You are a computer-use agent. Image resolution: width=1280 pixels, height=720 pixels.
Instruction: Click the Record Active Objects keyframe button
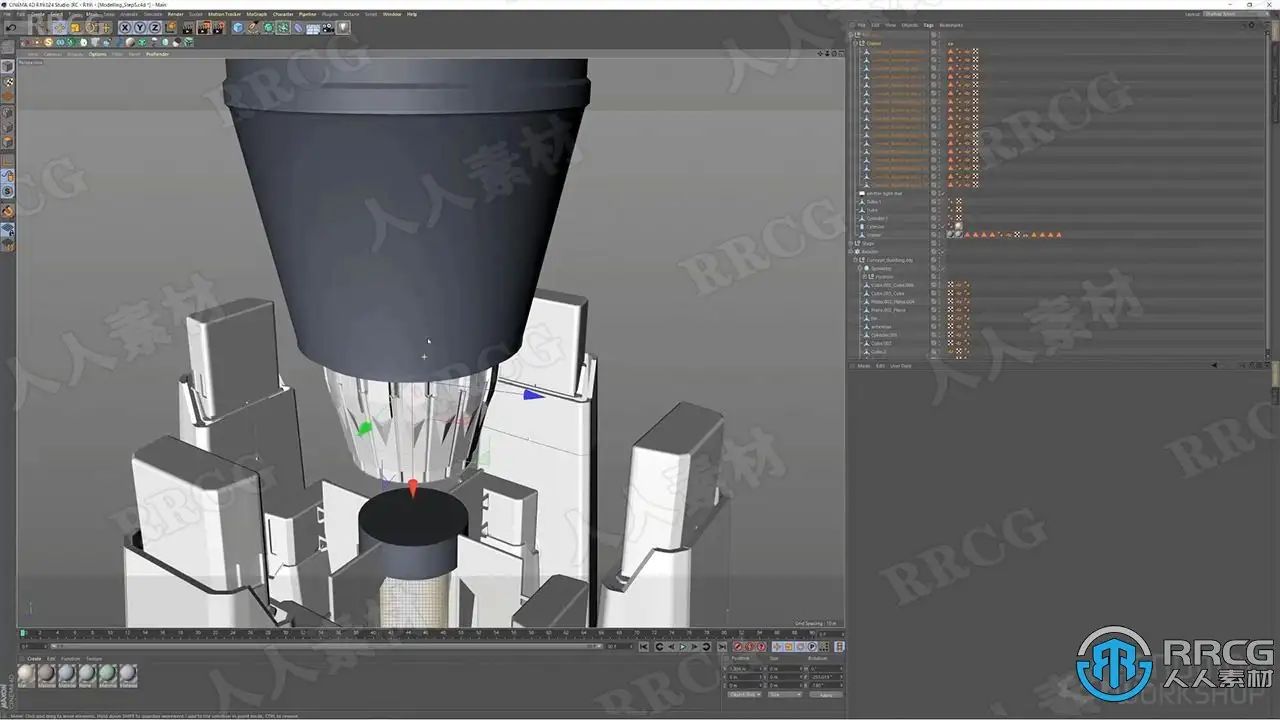pyautogui.click(x=737, y=647)
